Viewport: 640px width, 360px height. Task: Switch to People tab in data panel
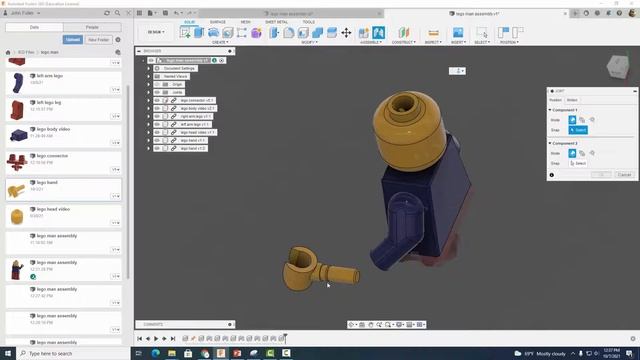[x=92, y=27]
